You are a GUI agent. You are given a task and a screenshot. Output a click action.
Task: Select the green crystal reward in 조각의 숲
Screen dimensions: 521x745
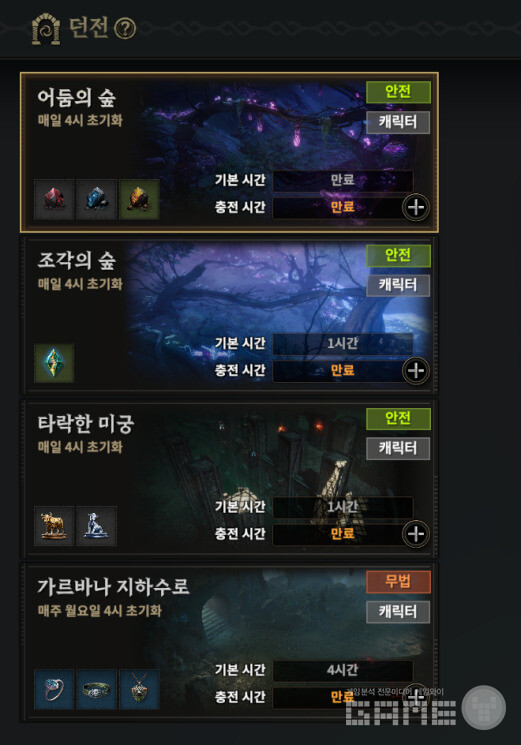54,363
